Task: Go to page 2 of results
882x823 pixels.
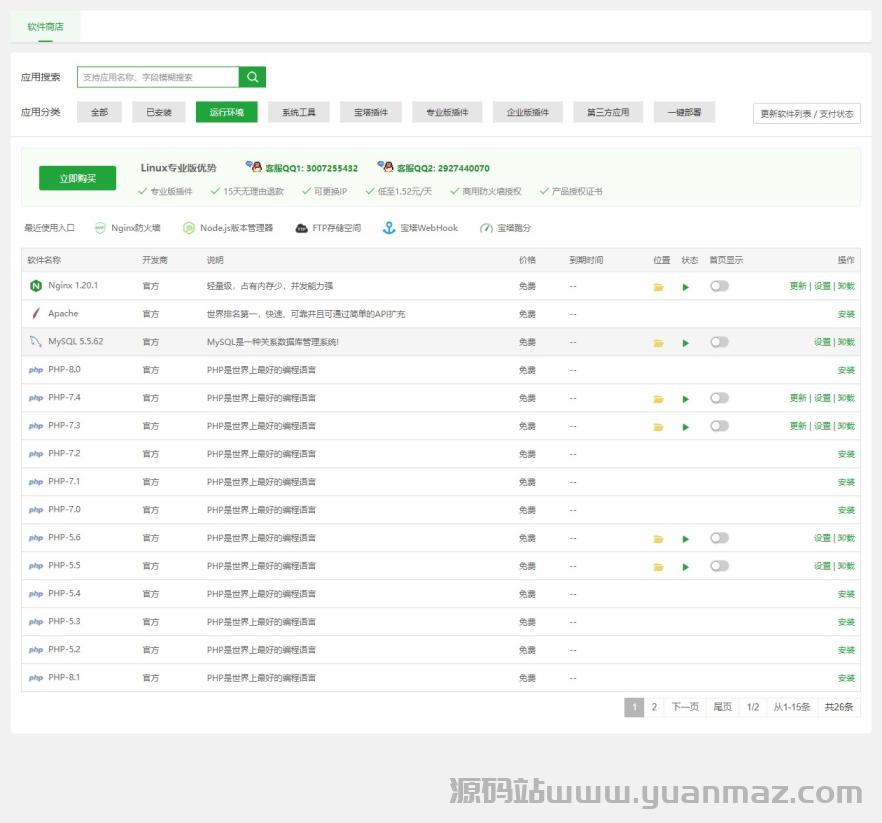Action: click(x=654, y=707)
